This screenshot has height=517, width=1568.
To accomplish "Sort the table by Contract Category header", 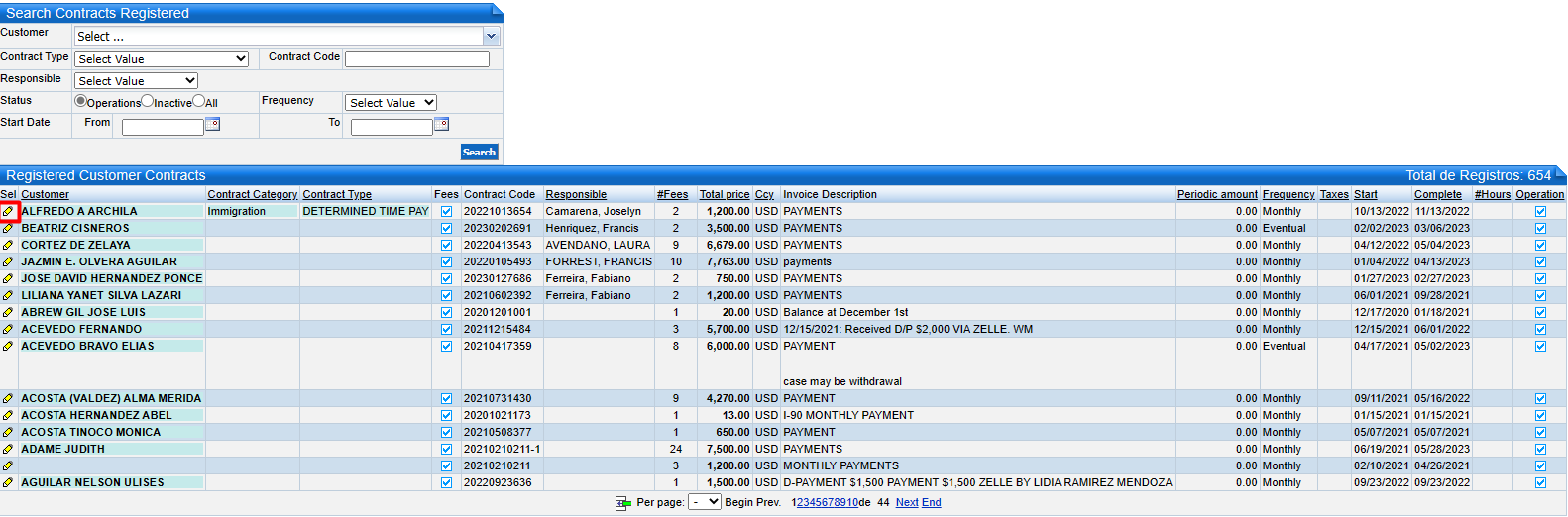I will (252, 194).
